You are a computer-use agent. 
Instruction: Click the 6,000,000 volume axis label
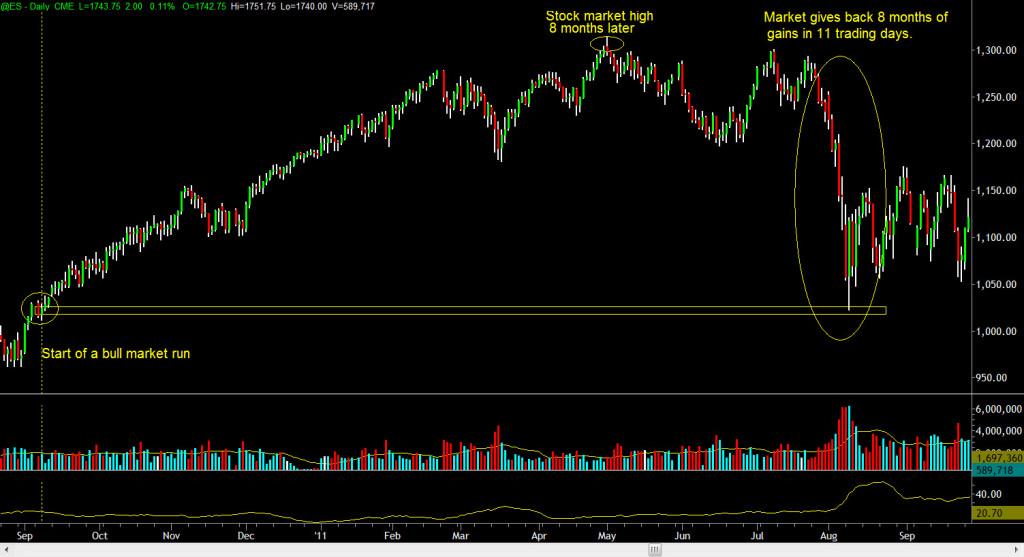tap(997, 409)
